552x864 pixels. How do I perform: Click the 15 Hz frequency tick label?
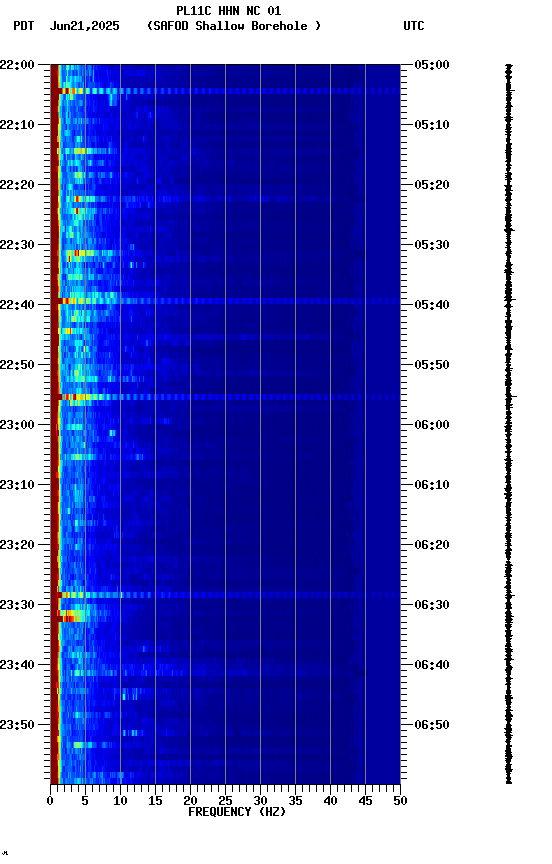click(155, 801)
